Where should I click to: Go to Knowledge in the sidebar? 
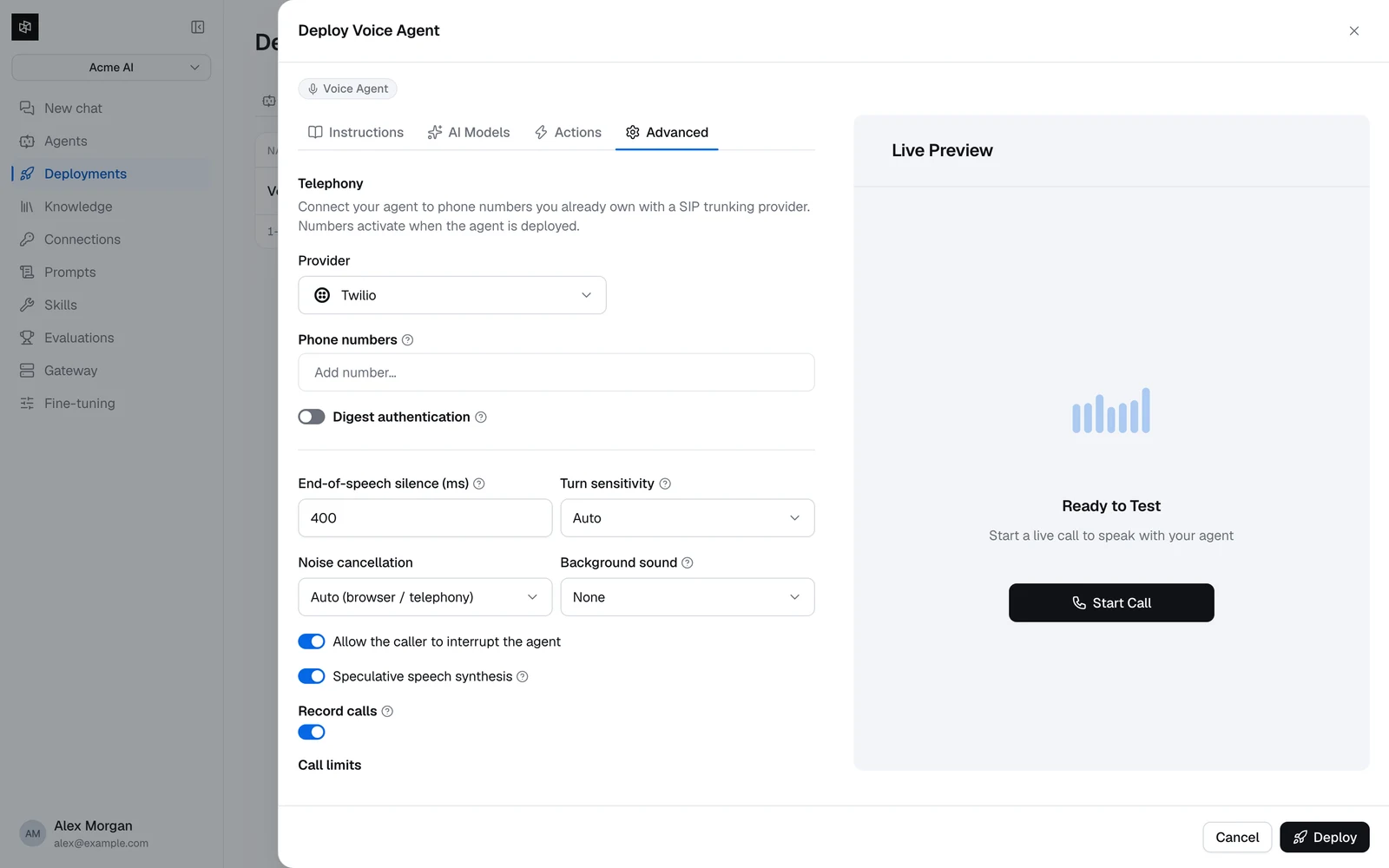[x=111, y=207]
